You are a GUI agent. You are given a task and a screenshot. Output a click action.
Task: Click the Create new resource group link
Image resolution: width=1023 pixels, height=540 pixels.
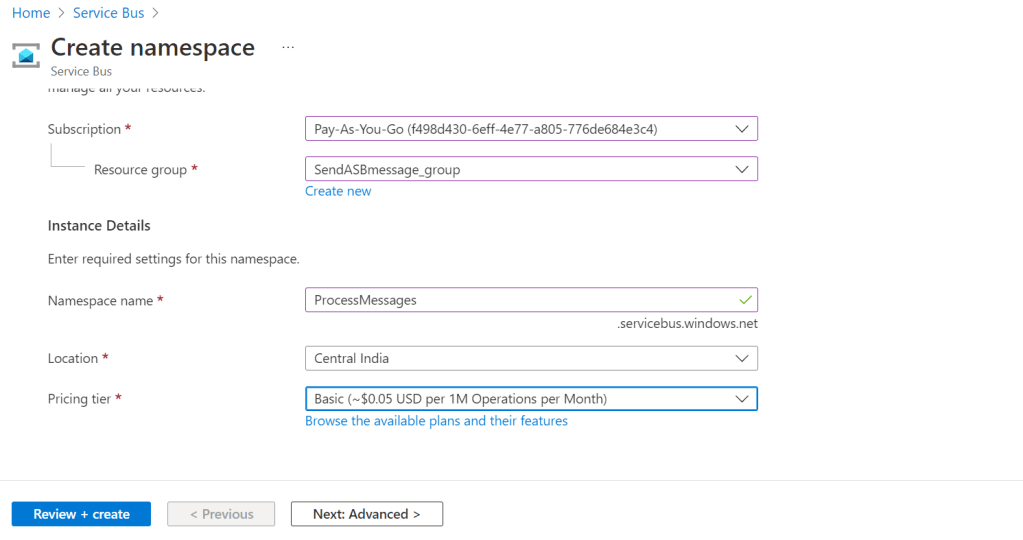pos(338,191)
